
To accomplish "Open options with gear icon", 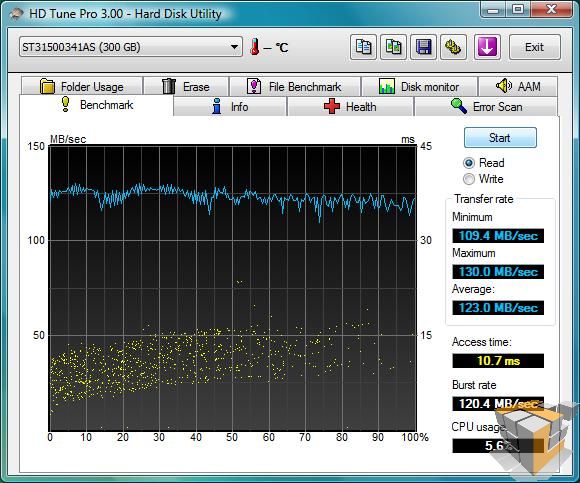I will [453, 47].
